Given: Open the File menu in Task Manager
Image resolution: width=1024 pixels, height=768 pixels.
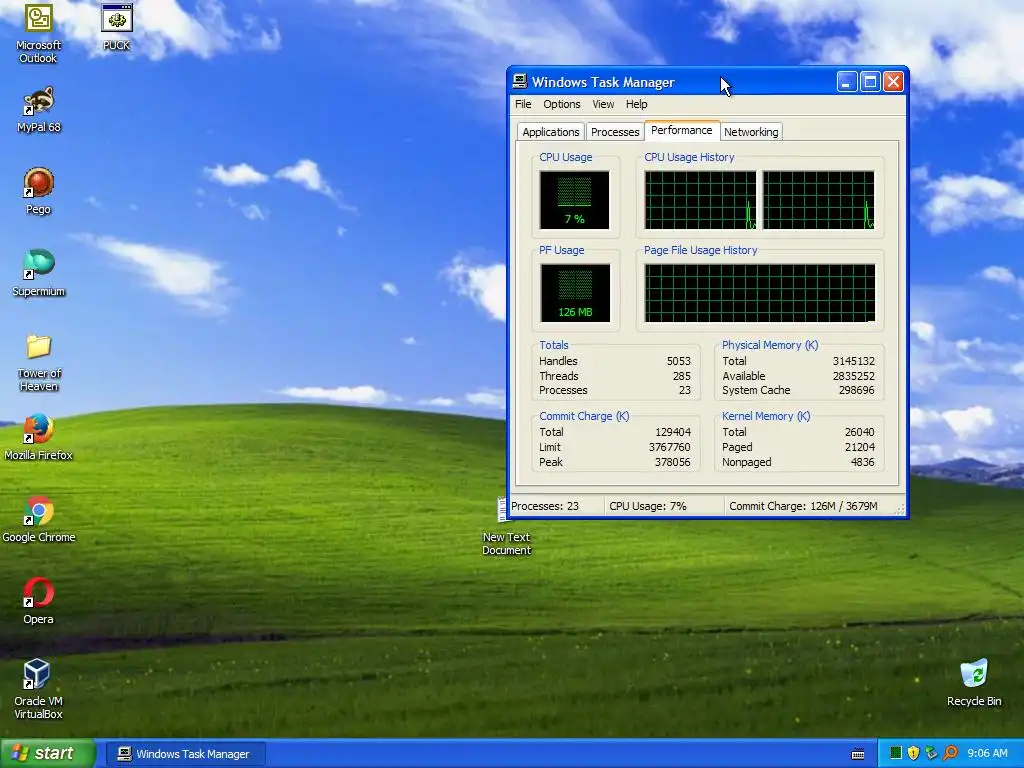Looking at the screenshot, I should tap(523, 104).
